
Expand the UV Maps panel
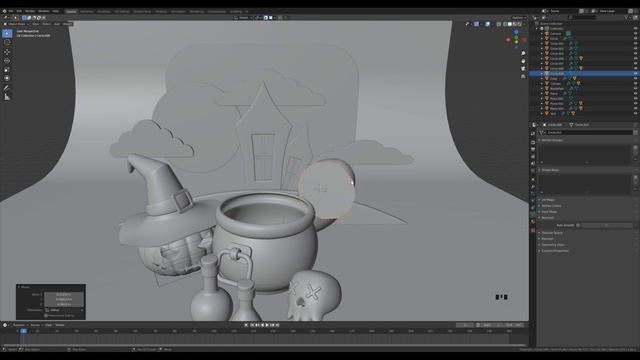548,200
